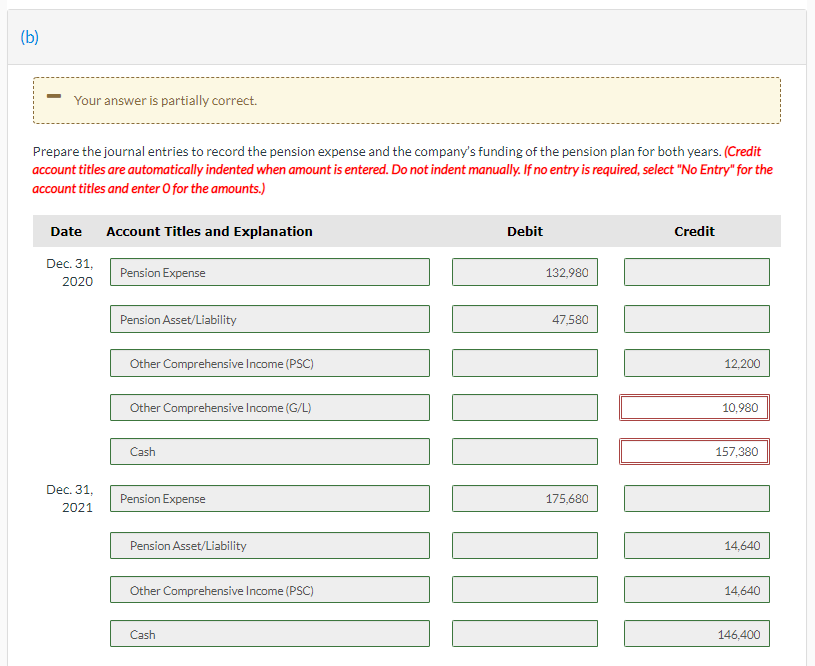This screenshot has width=815, height=666.
Task: Click the minus icon beside partially correct message
Action: tap(54, 96)
